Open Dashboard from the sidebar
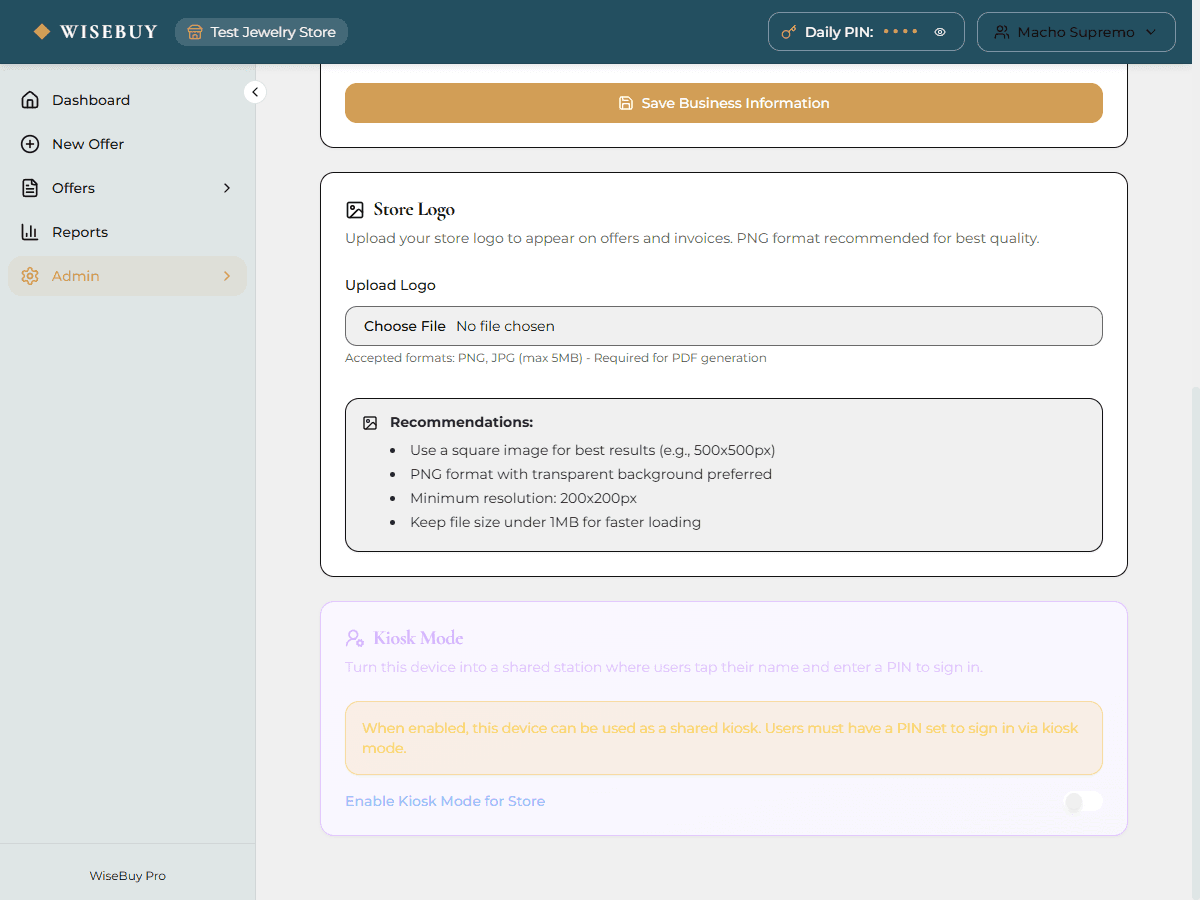 pyautogui.click(x=91, y=99)
